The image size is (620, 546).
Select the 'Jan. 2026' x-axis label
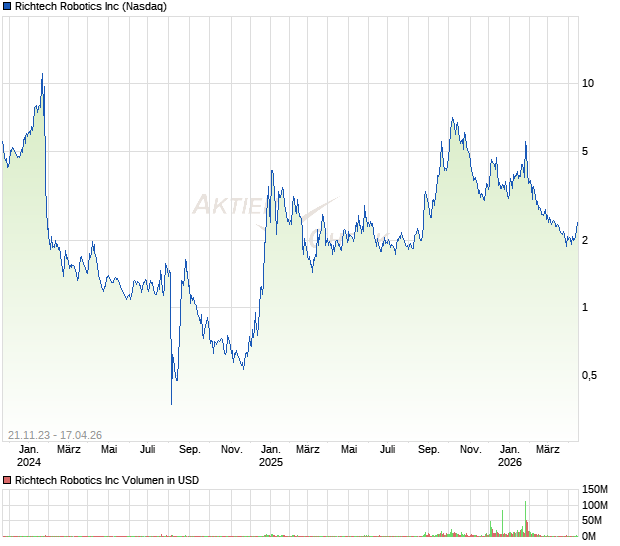pos(510,456)
